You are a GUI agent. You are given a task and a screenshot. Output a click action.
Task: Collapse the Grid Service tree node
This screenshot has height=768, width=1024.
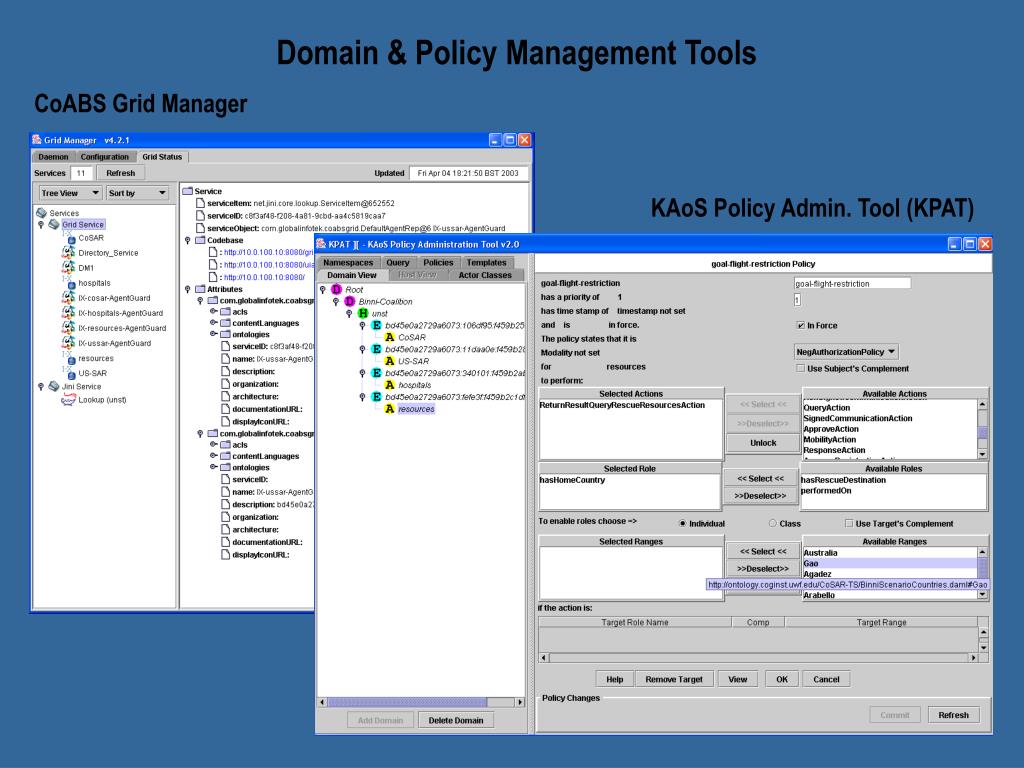tap(40, 224)
